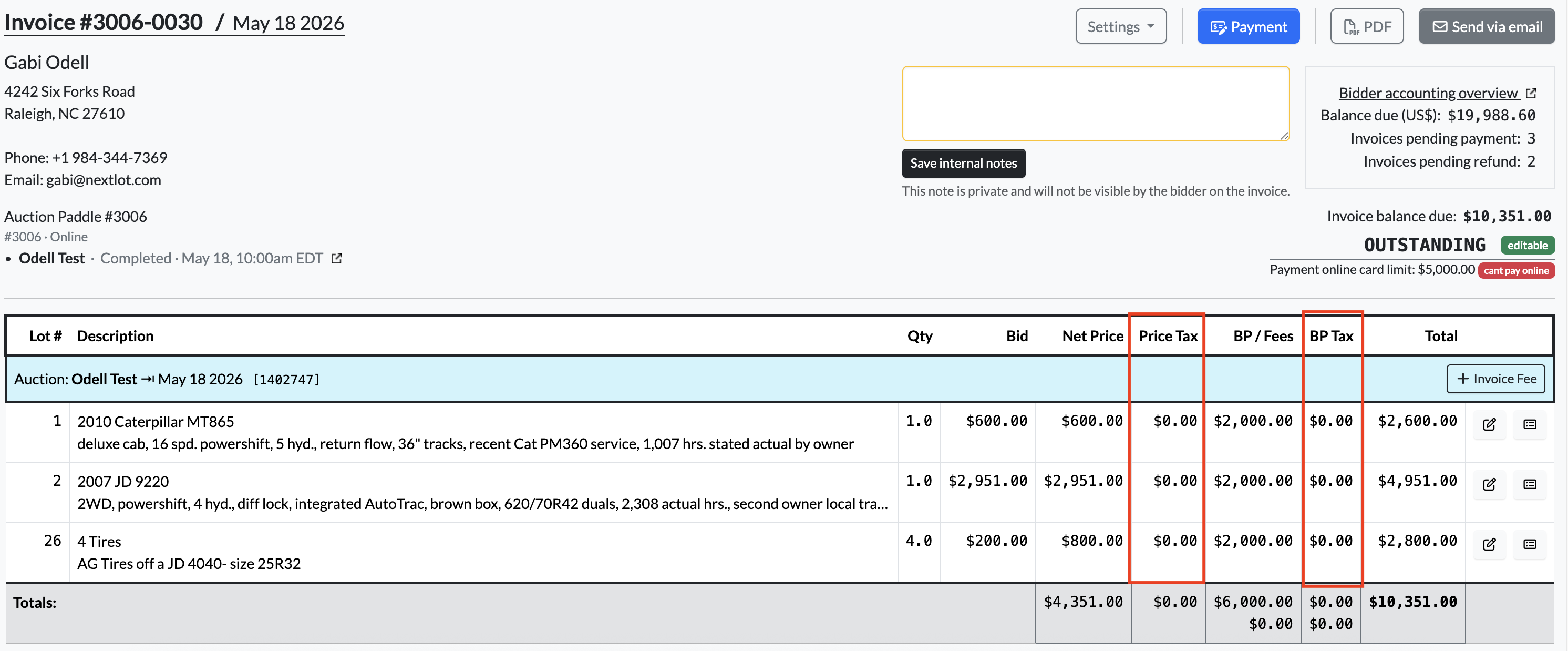The height and width of the screenshot is (651, 1568).
Task: Click the Auction Paddle #3006 text
Action: [76, 217]
